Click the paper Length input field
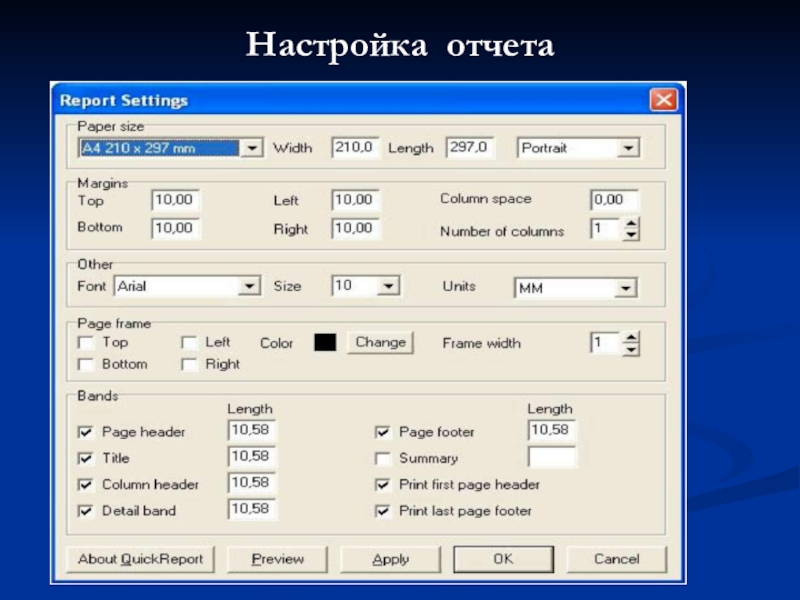The height and width of the screenshot is (600, 800). coord(470,147)
